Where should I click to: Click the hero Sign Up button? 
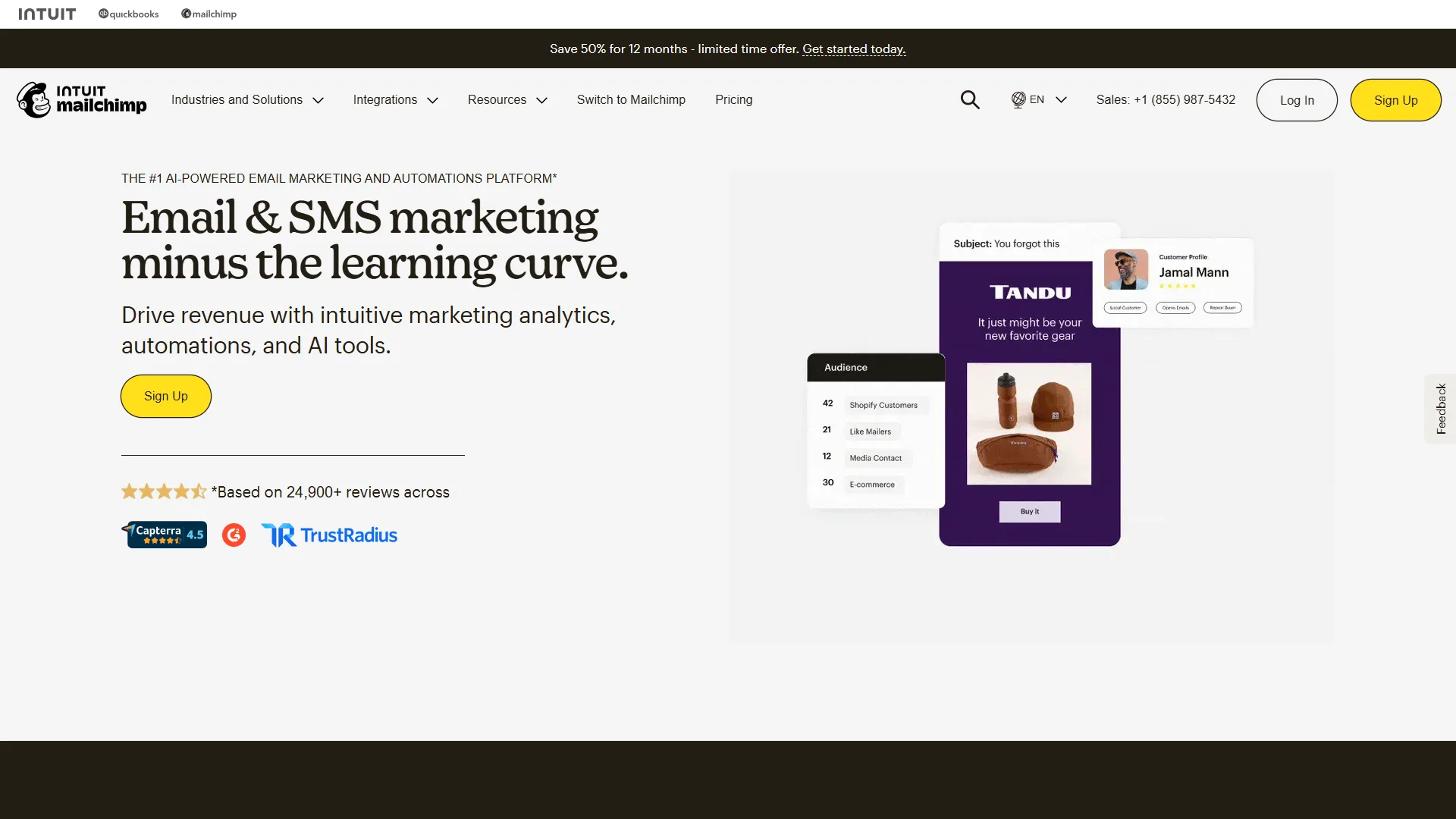(x=166, y=396)
